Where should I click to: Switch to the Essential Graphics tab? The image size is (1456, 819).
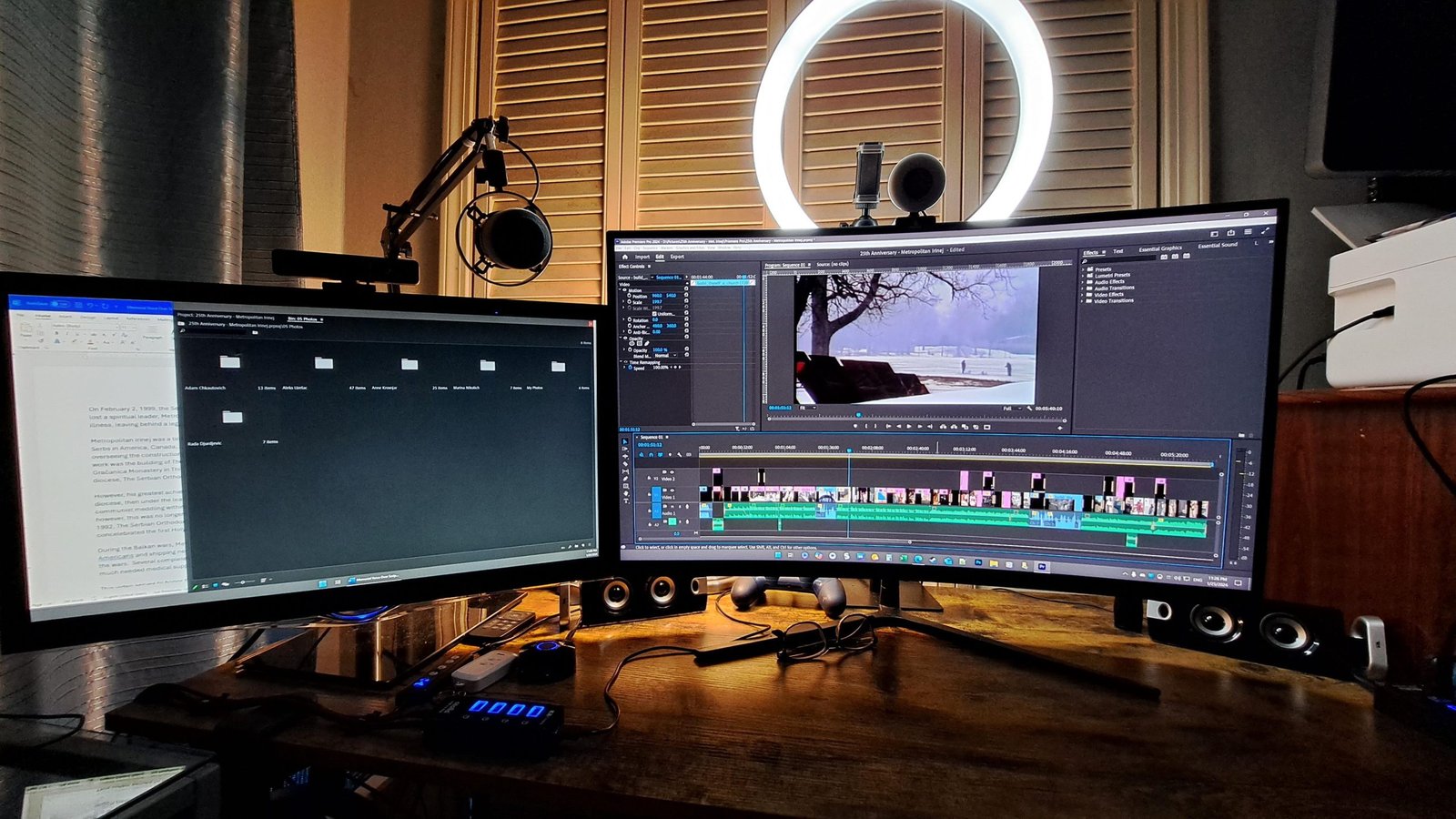(1160, 248)
